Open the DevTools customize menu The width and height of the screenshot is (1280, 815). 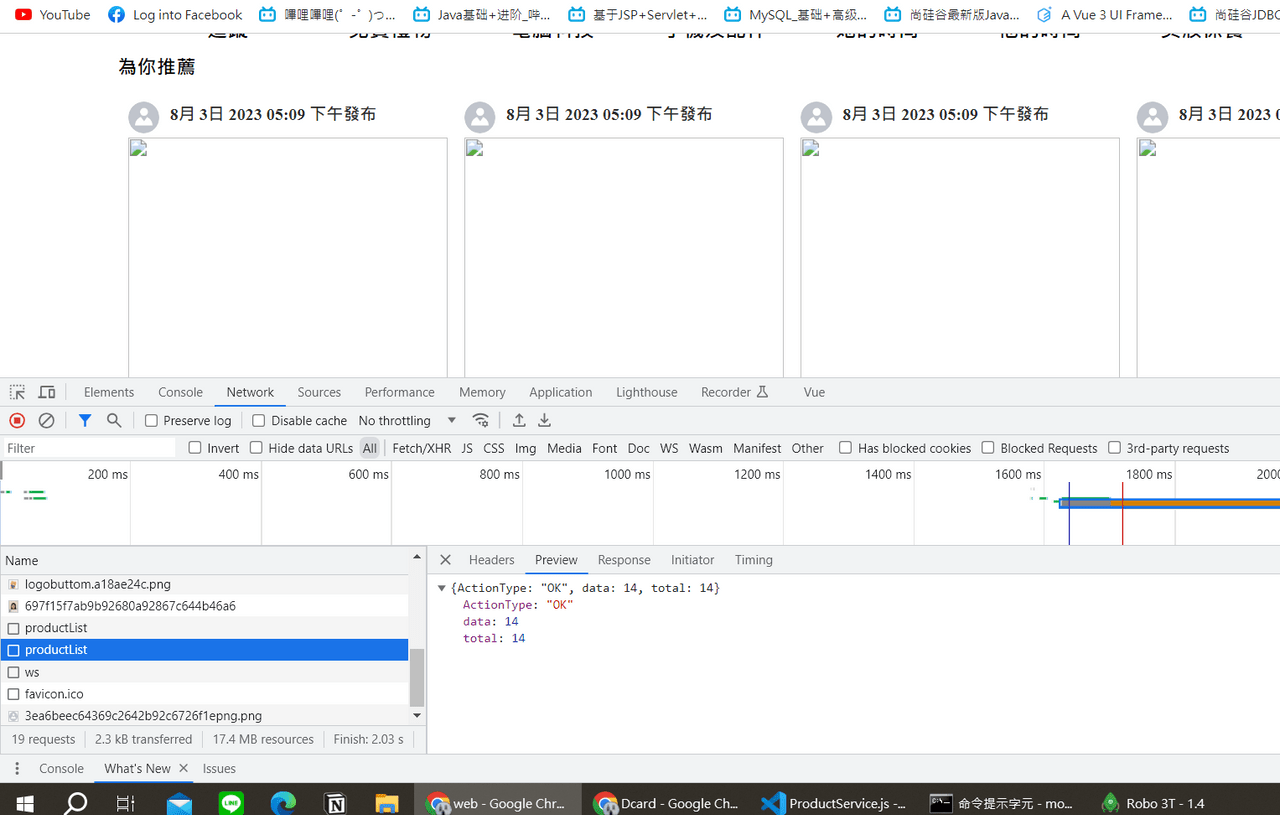17,768
